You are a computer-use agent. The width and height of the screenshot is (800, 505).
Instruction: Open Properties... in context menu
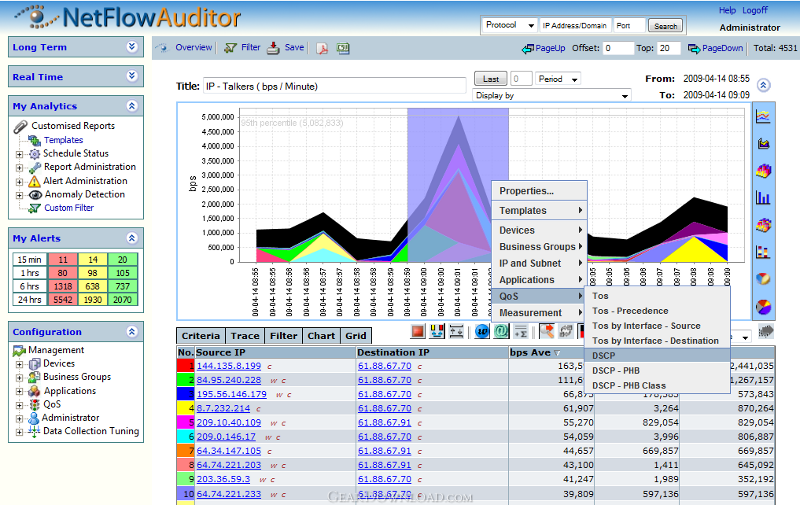539,191
